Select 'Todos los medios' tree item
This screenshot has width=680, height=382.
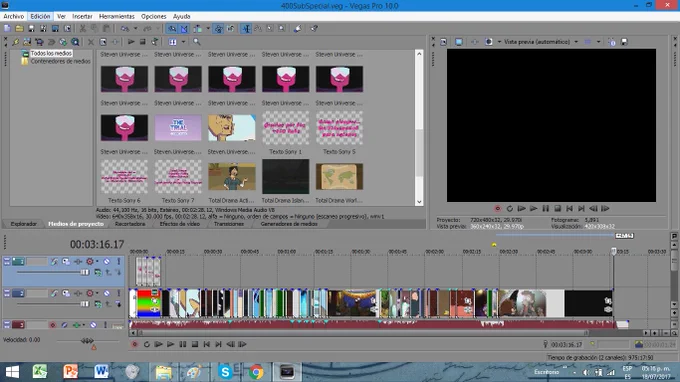click(x=51, y=53)
